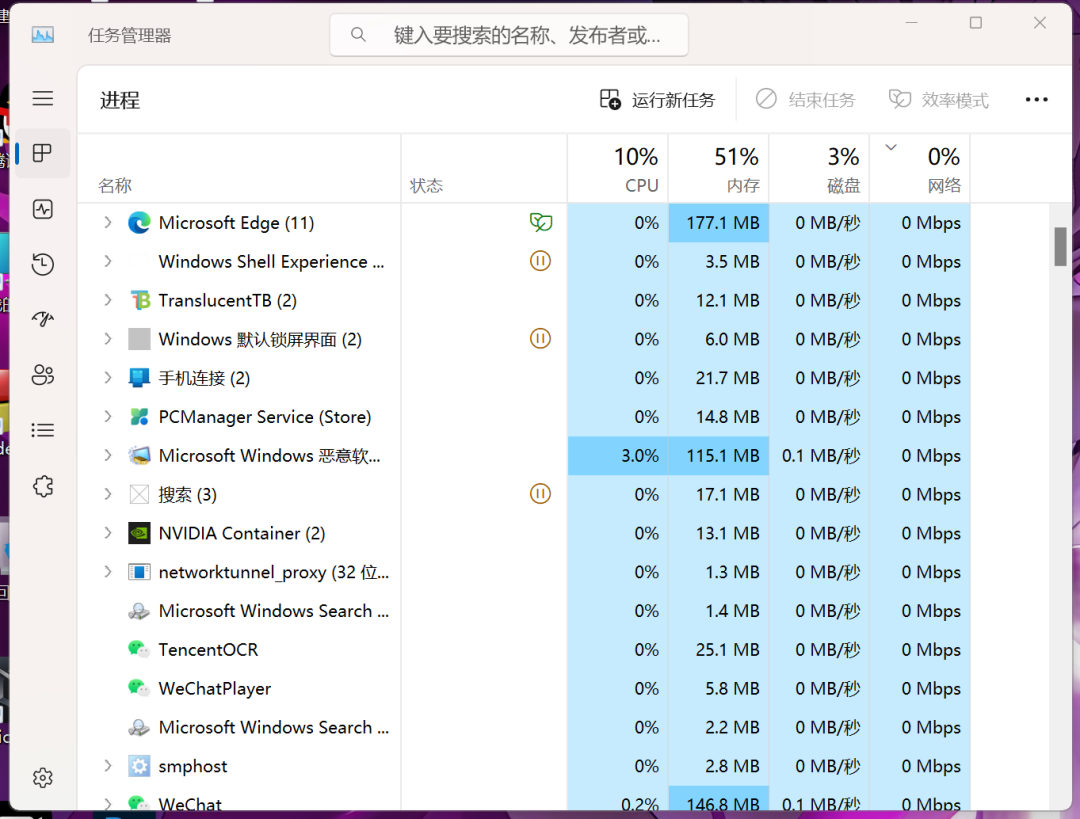
Task: Focus the search box in title bar
Action: coord(509,34)
